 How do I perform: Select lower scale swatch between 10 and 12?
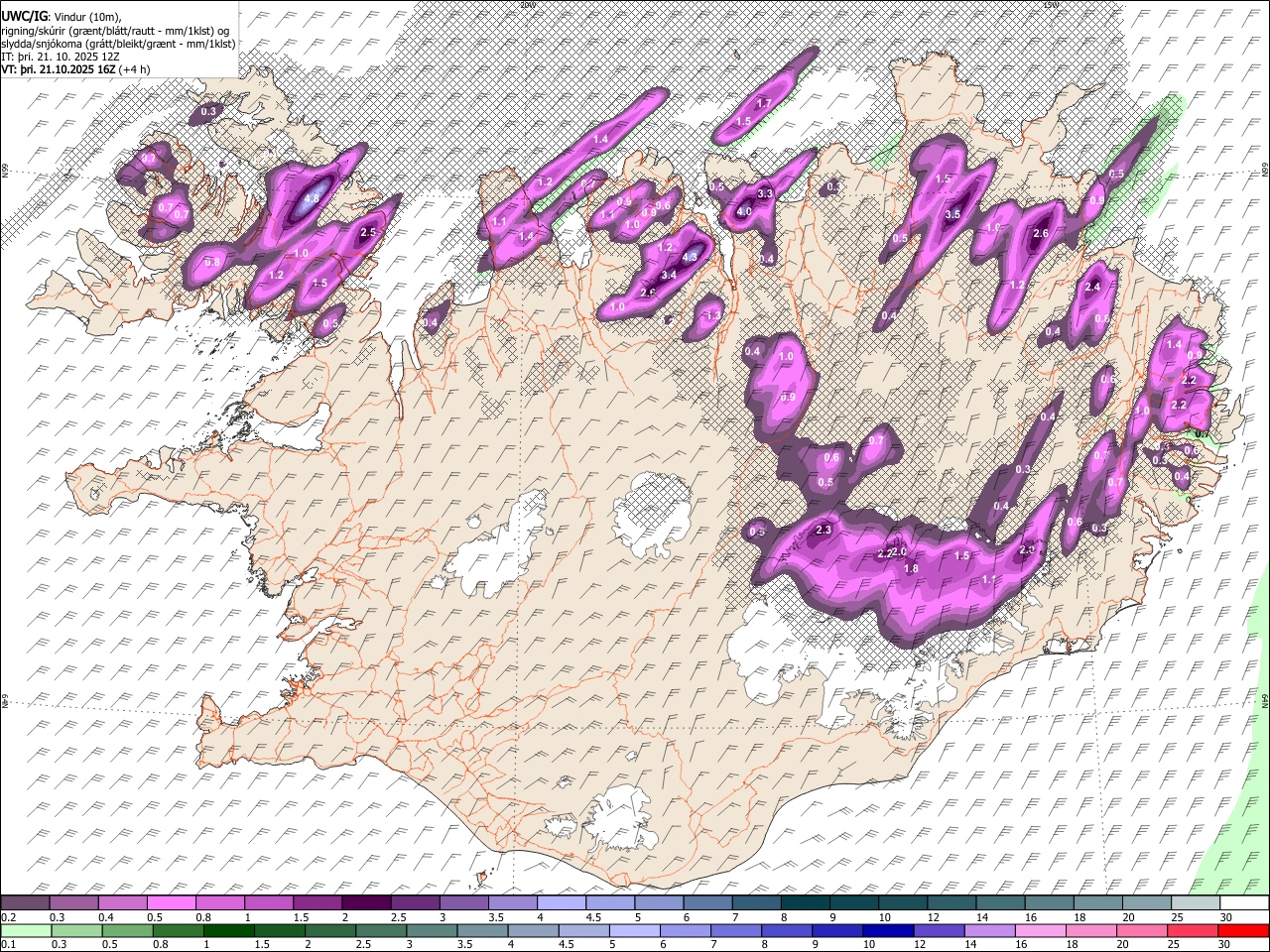888,930
